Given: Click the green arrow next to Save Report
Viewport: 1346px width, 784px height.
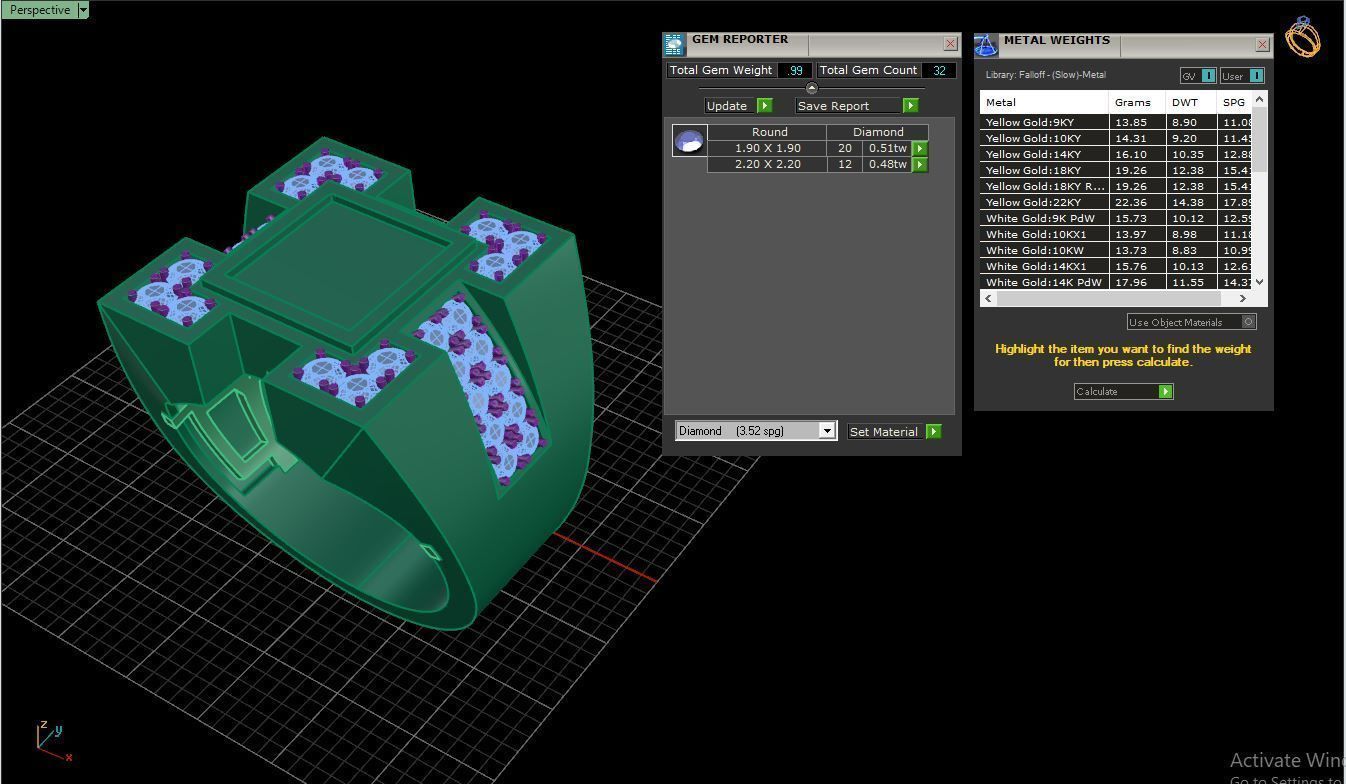Looking at the screenshot, I should point(910,106).
